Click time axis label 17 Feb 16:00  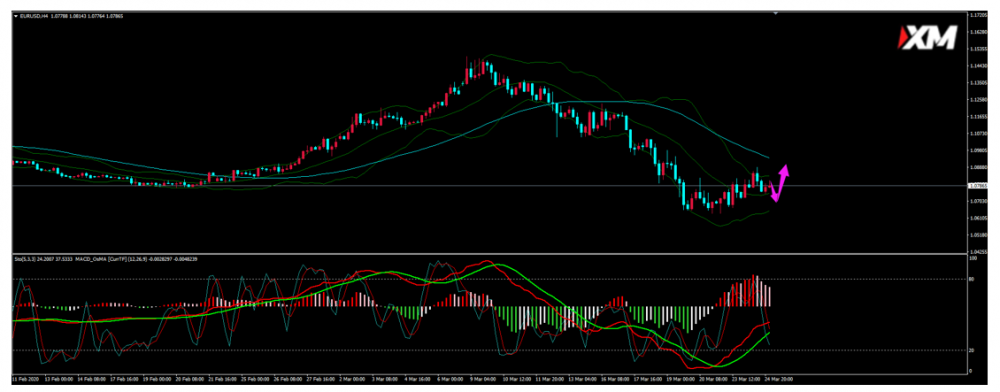coord(124,379)
